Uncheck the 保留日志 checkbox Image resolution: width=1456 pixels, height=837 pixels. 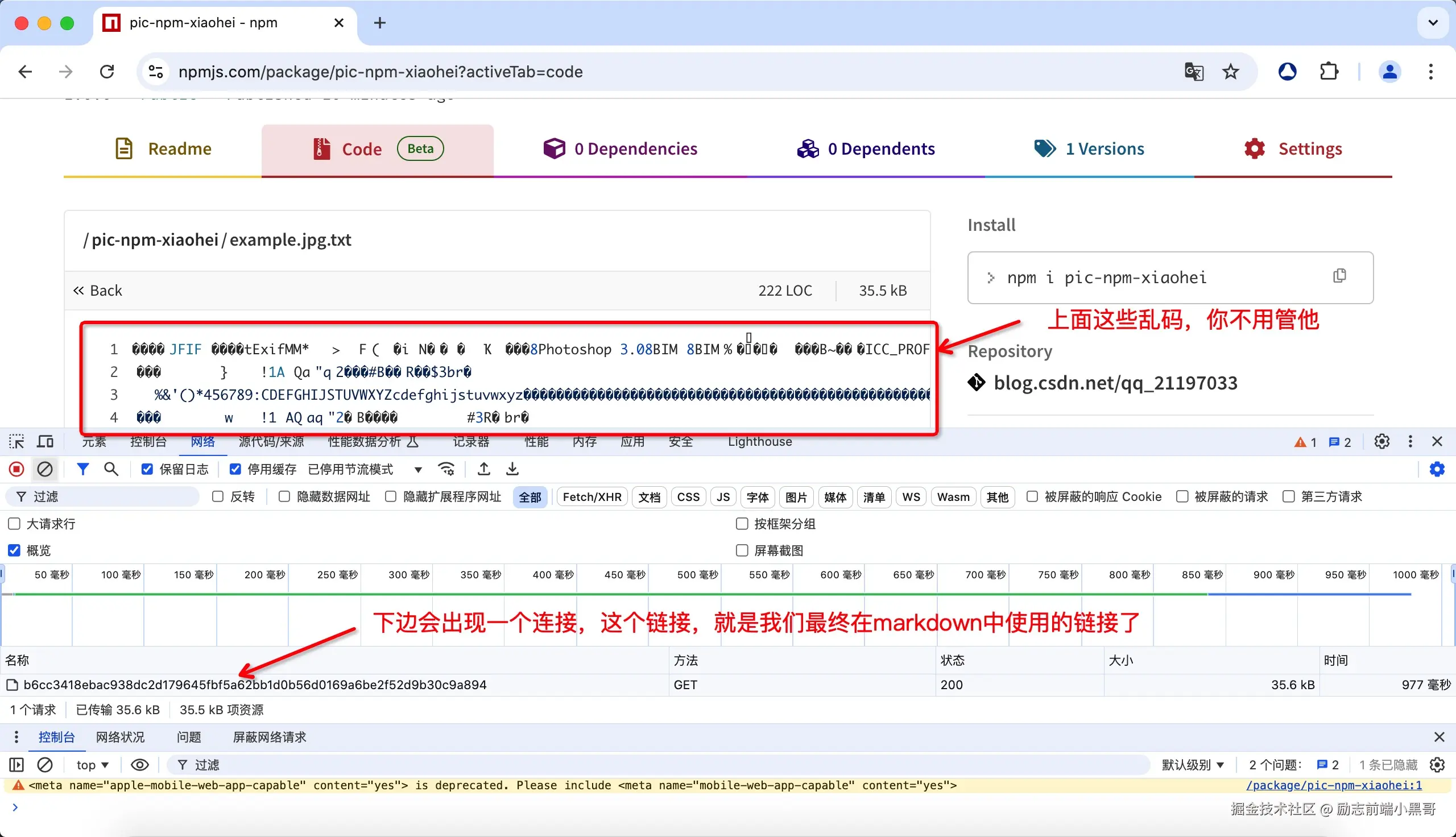[147, 469]
